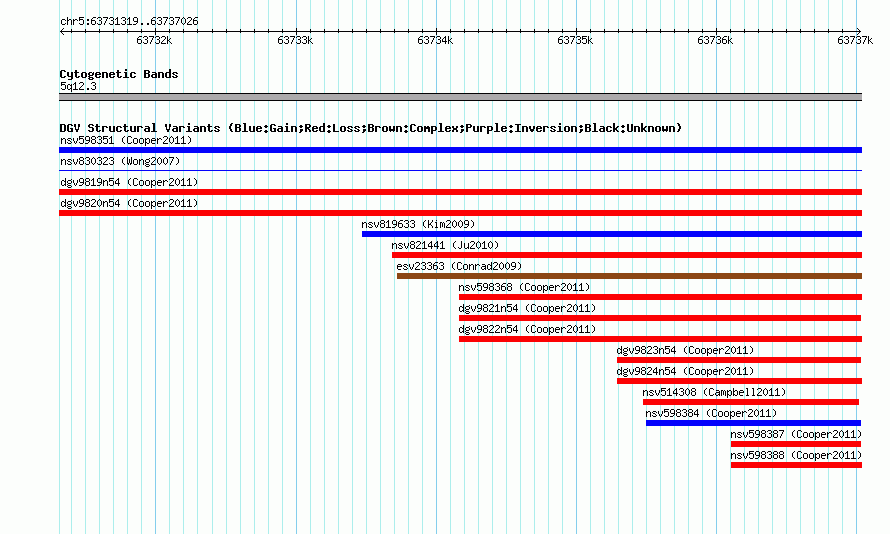Screen dimensions: 890x534
Task: Click the nsv598351 (Cooper2011) label
Action: click(126, 140)
